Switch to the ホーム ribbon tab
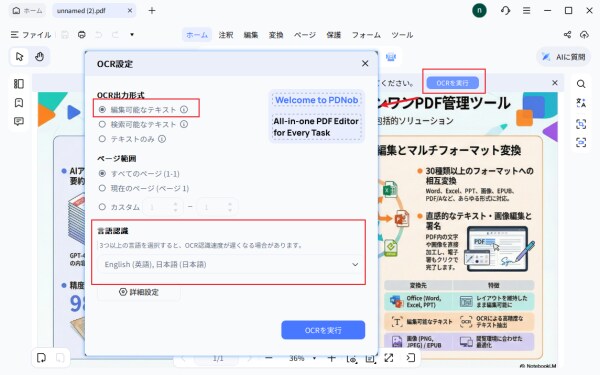Screen dimensions: 600x375 (197, 35)
